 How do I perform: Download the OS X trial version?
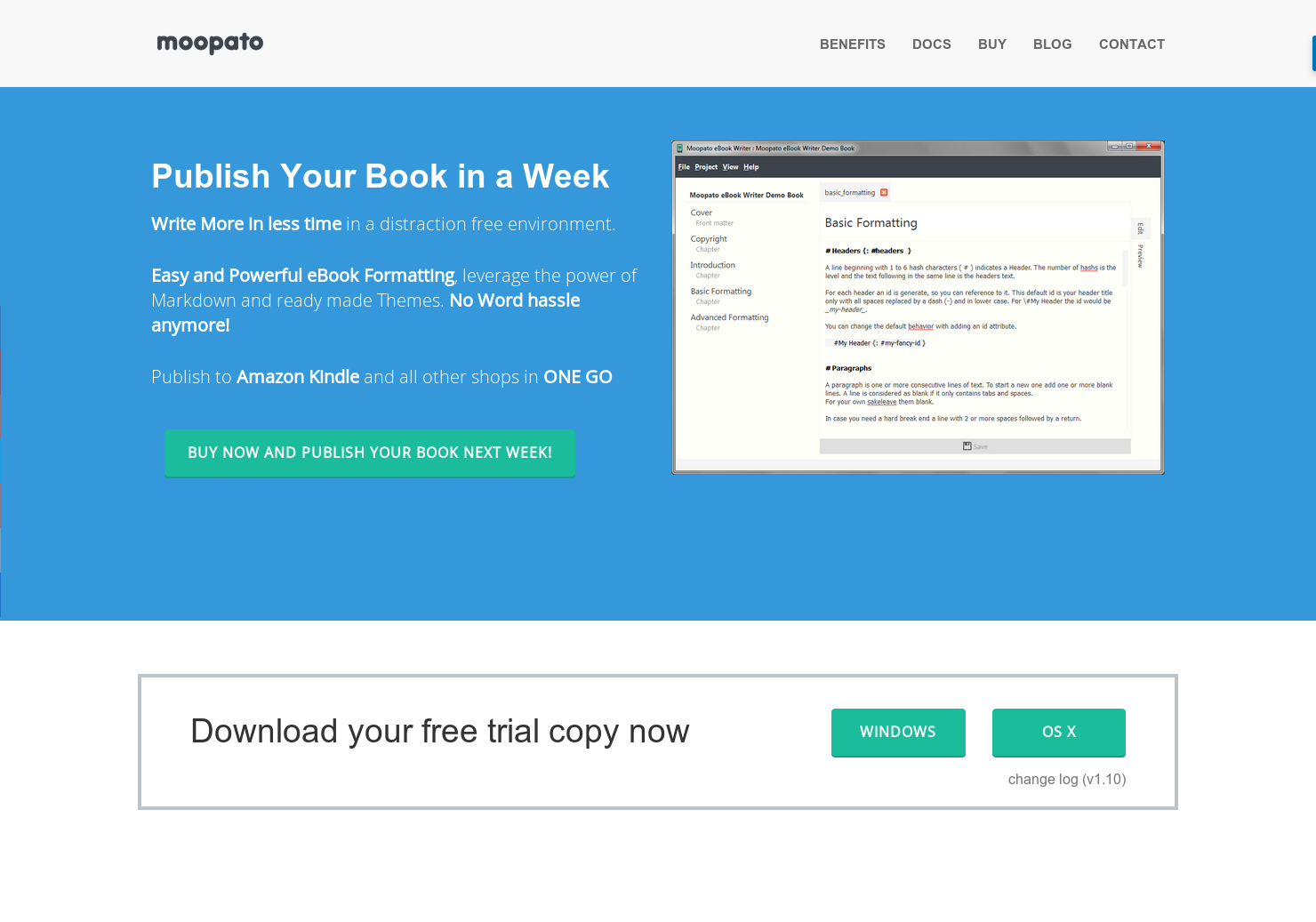[1058, 733]
